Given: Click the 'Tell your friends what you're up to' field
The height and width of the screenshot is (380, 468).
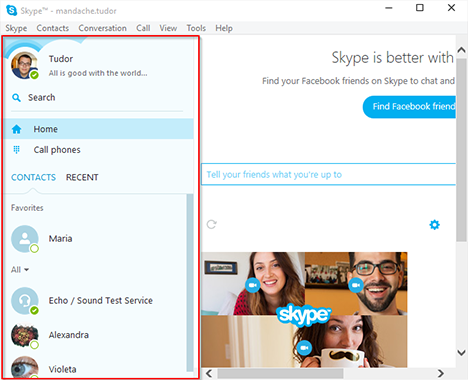Looking at the screenshot, I should (329, 174).
